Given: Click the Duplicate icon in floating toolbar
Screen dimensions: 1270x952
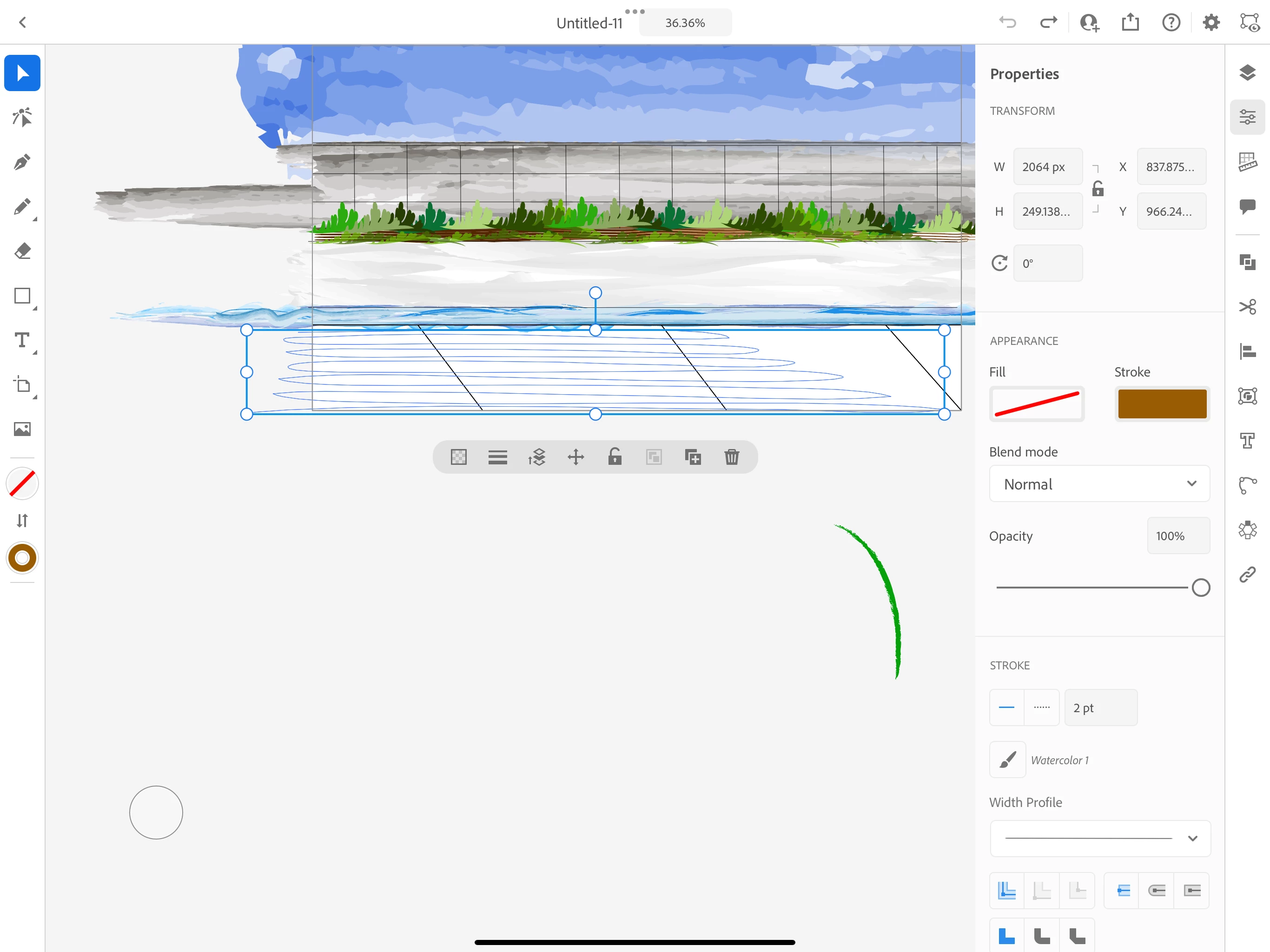Looking at the screenshot, I should pos(693,457).
